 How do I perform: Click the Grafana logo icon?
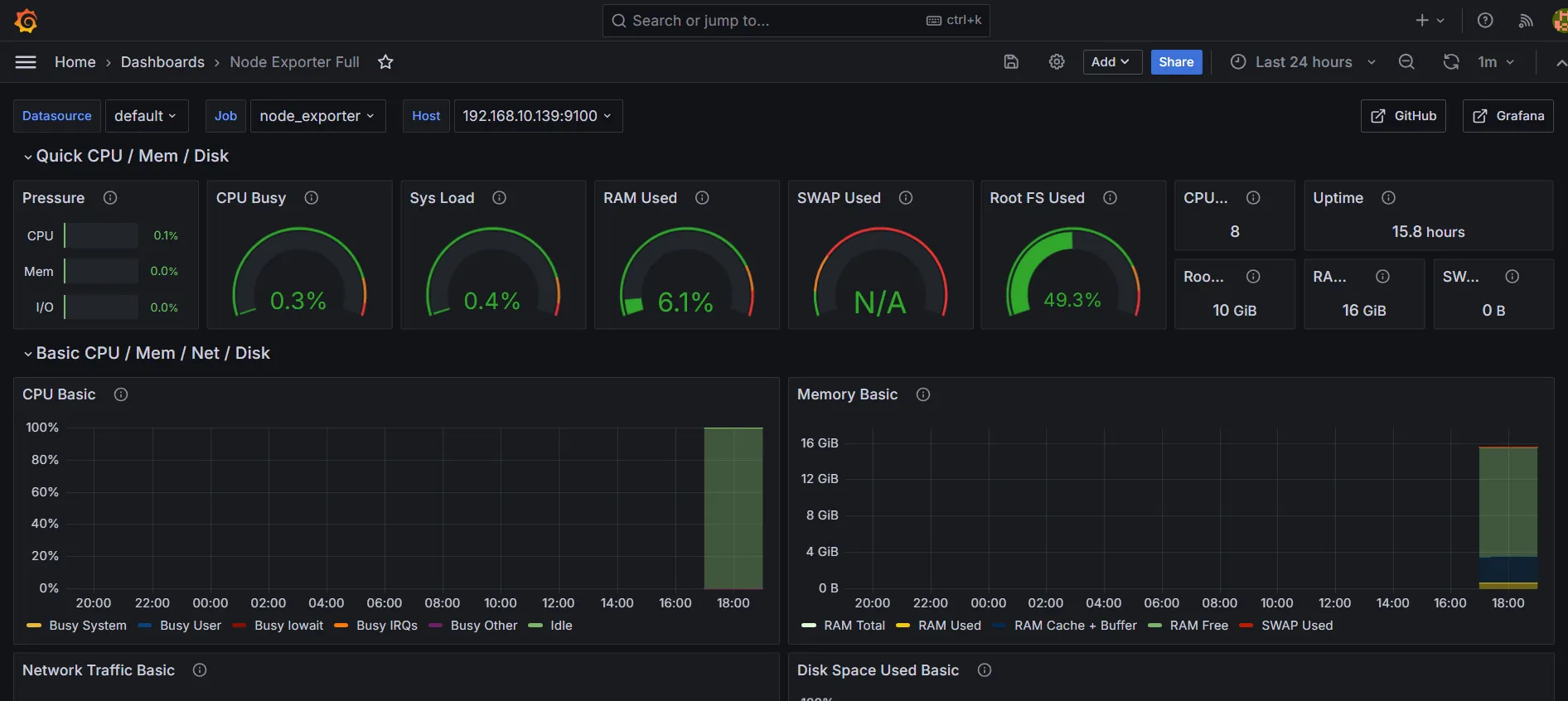click(x=27, y=21)
